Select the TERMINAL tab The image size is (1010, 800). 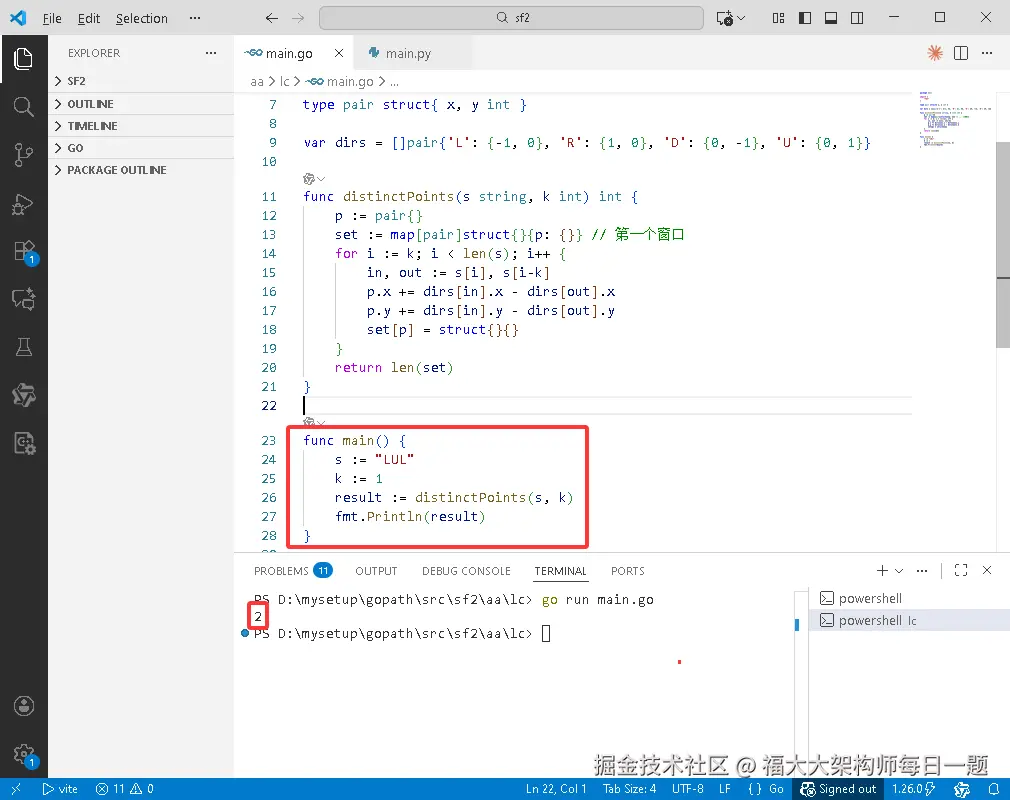[x=560, y=571]
